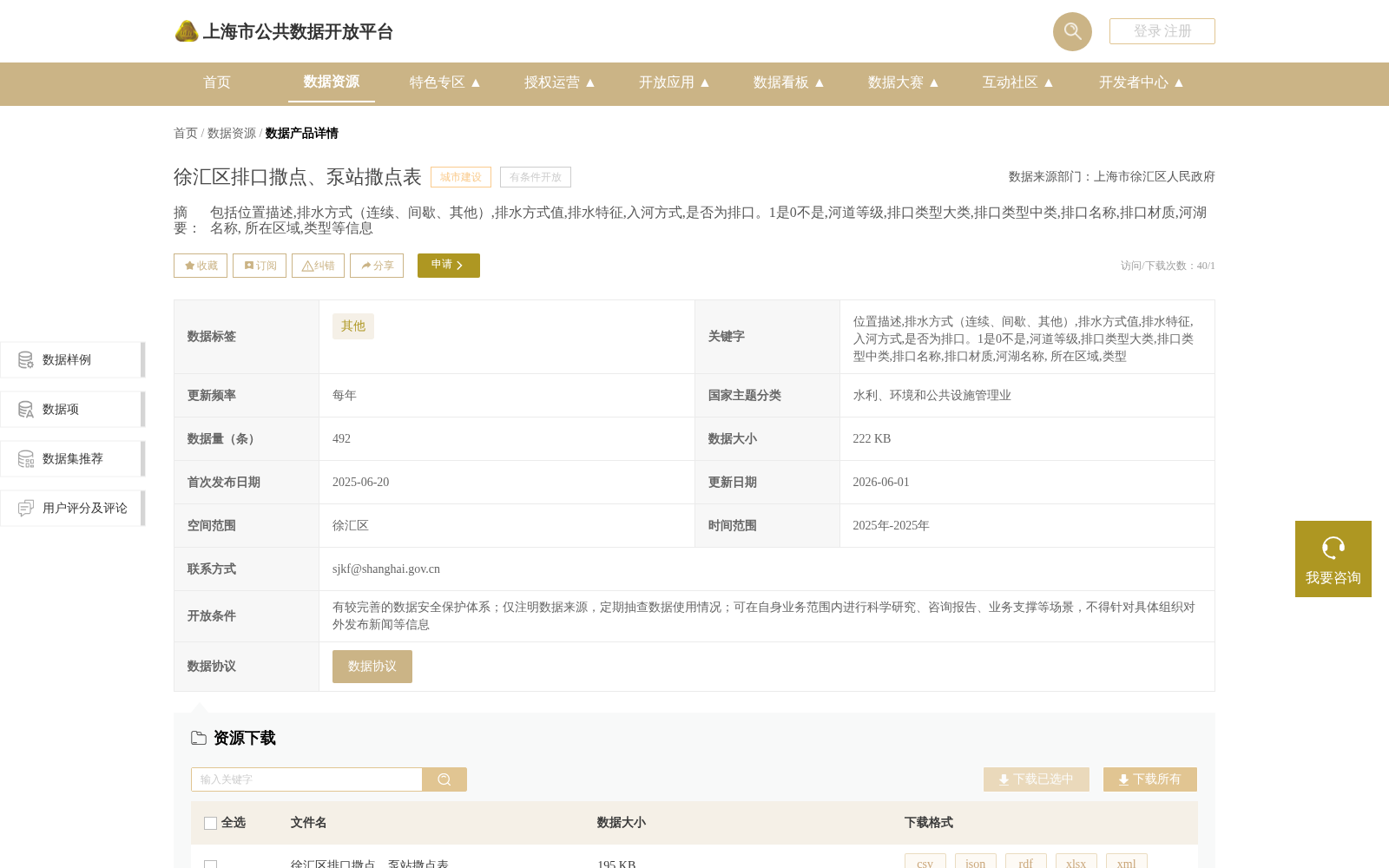Focus the 输入关键字 search field
The height and width of the screenshot is (868, 1389).
(306, 779)
